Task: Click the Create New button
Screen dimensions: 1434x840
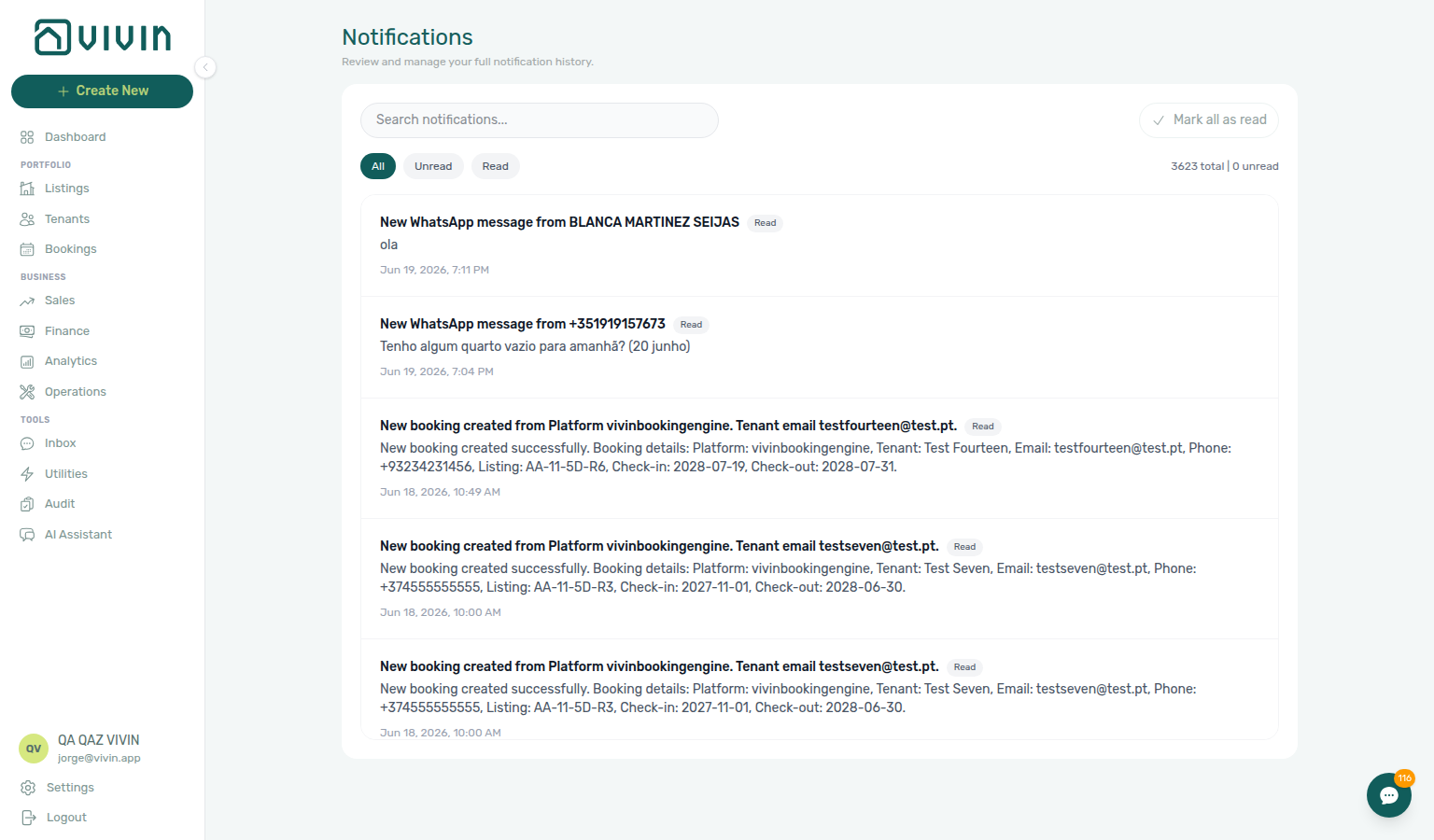Action: tap(102, 91)
